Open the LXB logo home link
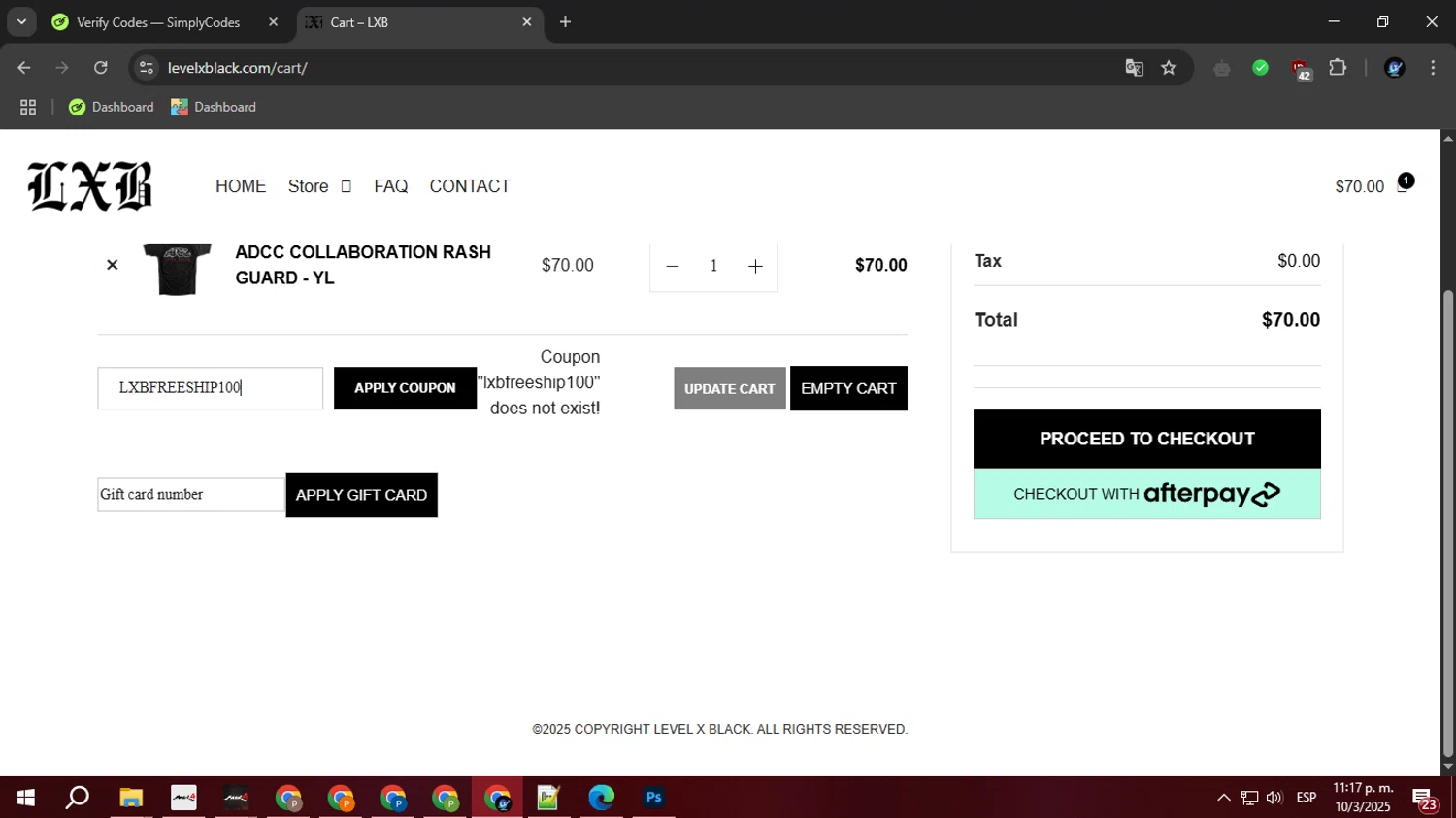The width and height of the screenshot is (1456, 818). [89, 185]
